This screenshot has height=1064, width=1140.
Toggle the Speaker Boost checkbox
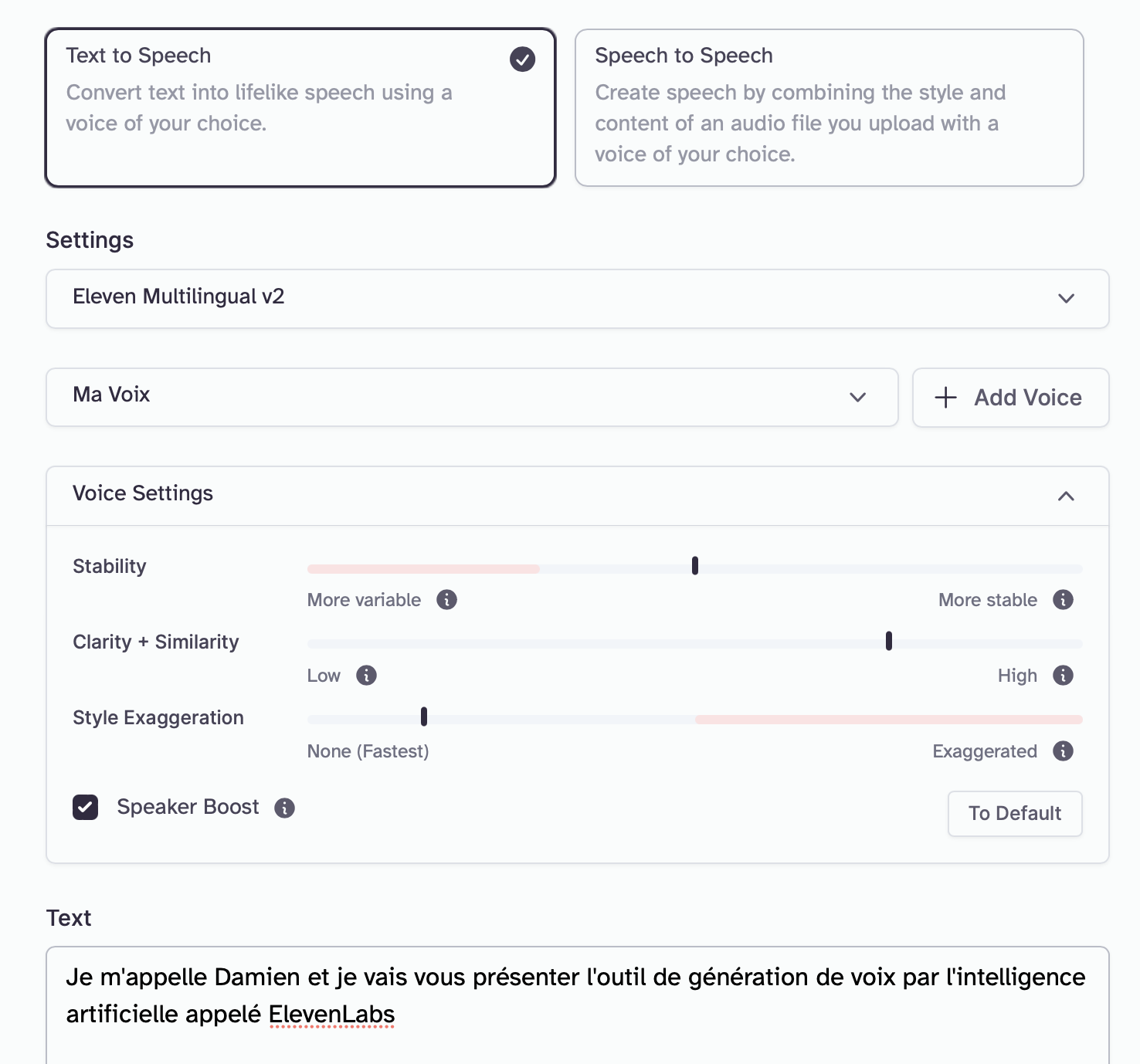click(86, 808)
